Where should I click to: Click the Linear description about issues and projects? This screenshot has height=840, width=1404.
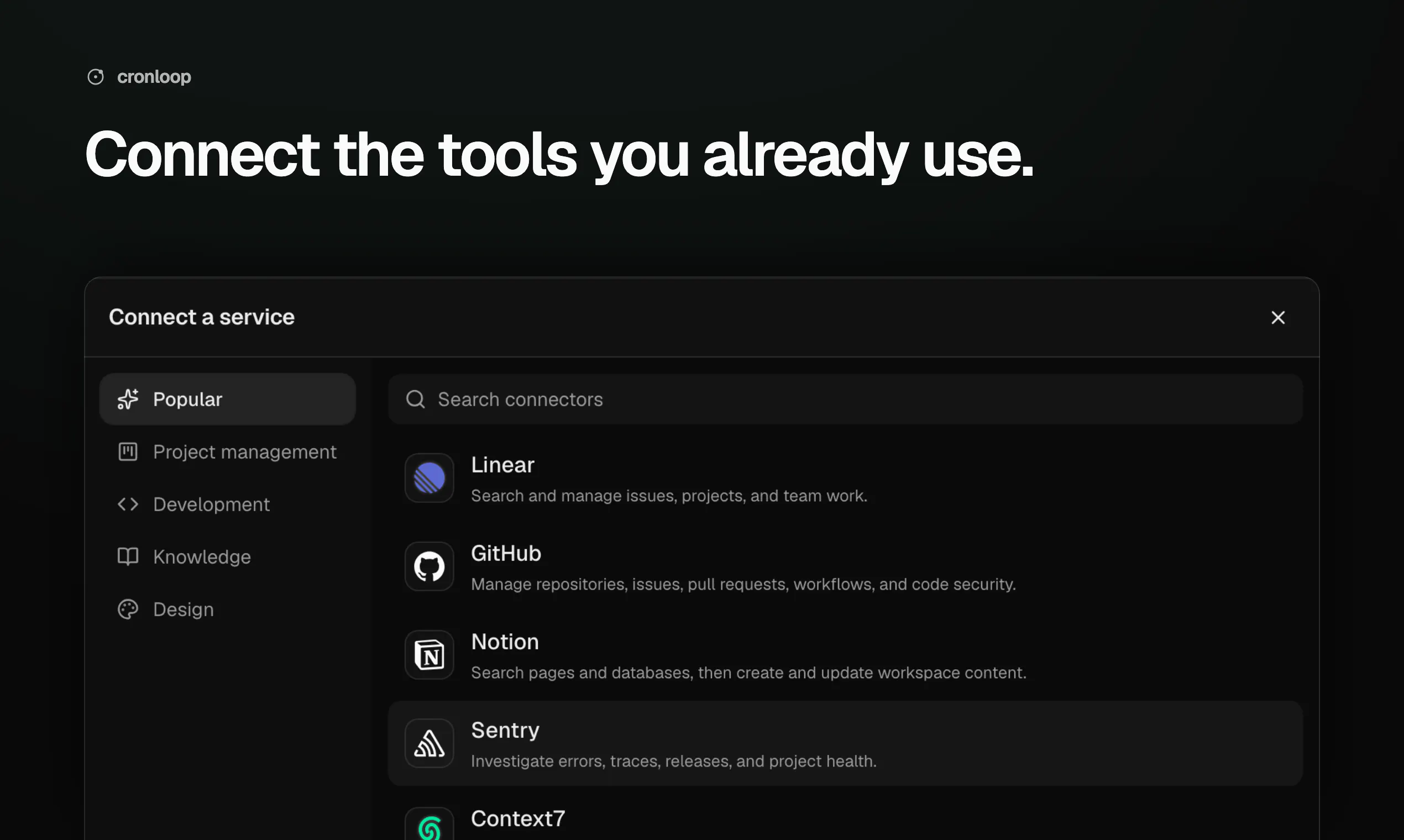click(669, 496)
